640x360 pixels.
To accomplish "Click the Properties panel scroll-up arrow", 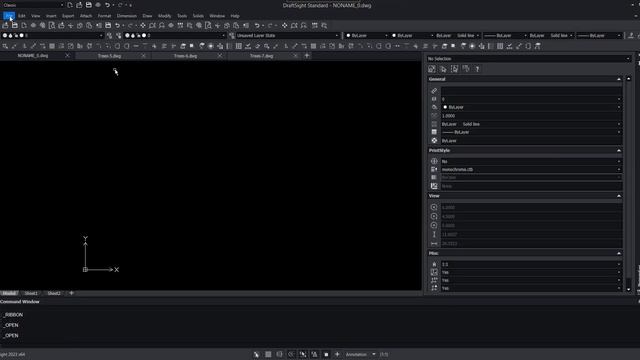I will [629, 79].
